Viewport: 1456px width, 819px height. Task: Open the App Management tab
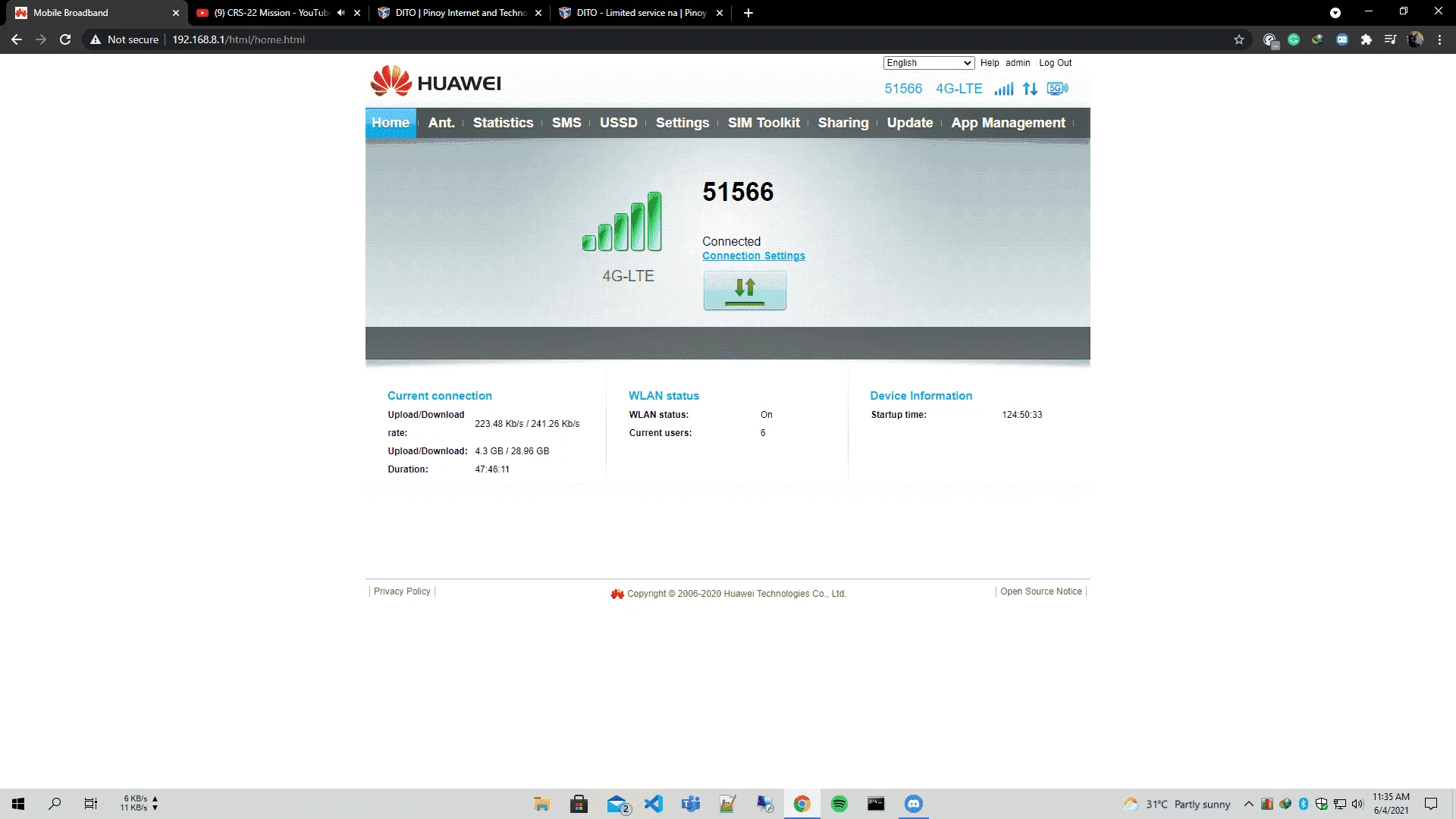click(1008, 123)
